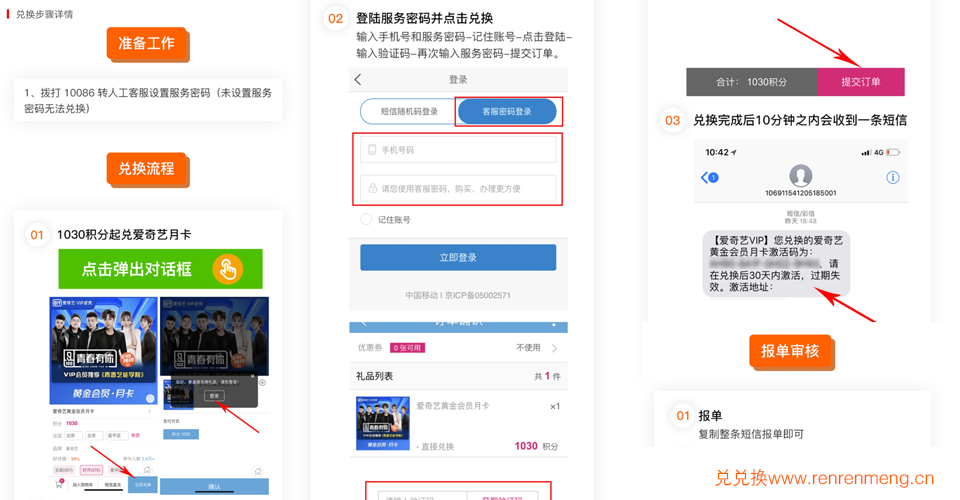Click the 拨打 10086 preparation note
The image size is (960, 500).
coord(148,100)
